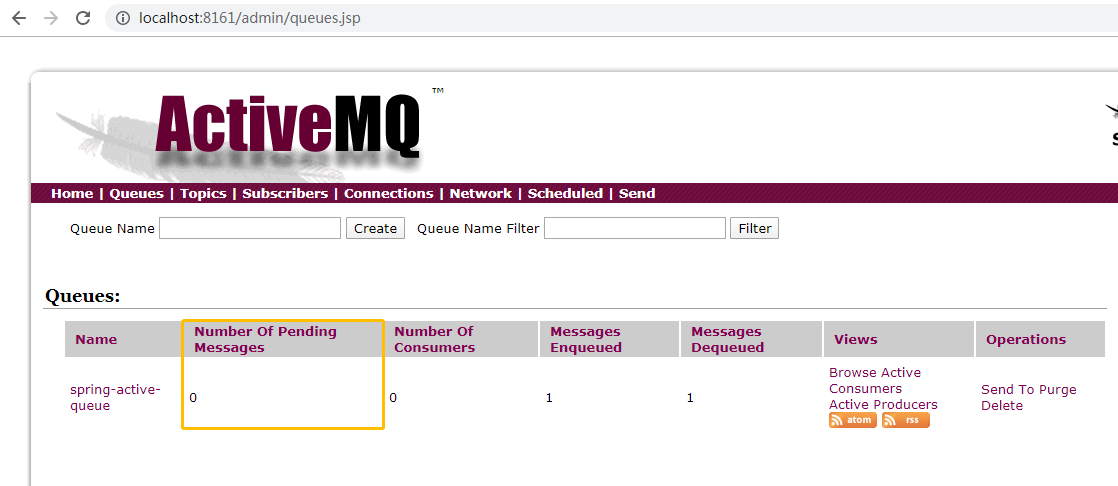The width and height of the screenshot is (1118, 486).
Task: Click the browser back arrow
Action: point(19,18)
